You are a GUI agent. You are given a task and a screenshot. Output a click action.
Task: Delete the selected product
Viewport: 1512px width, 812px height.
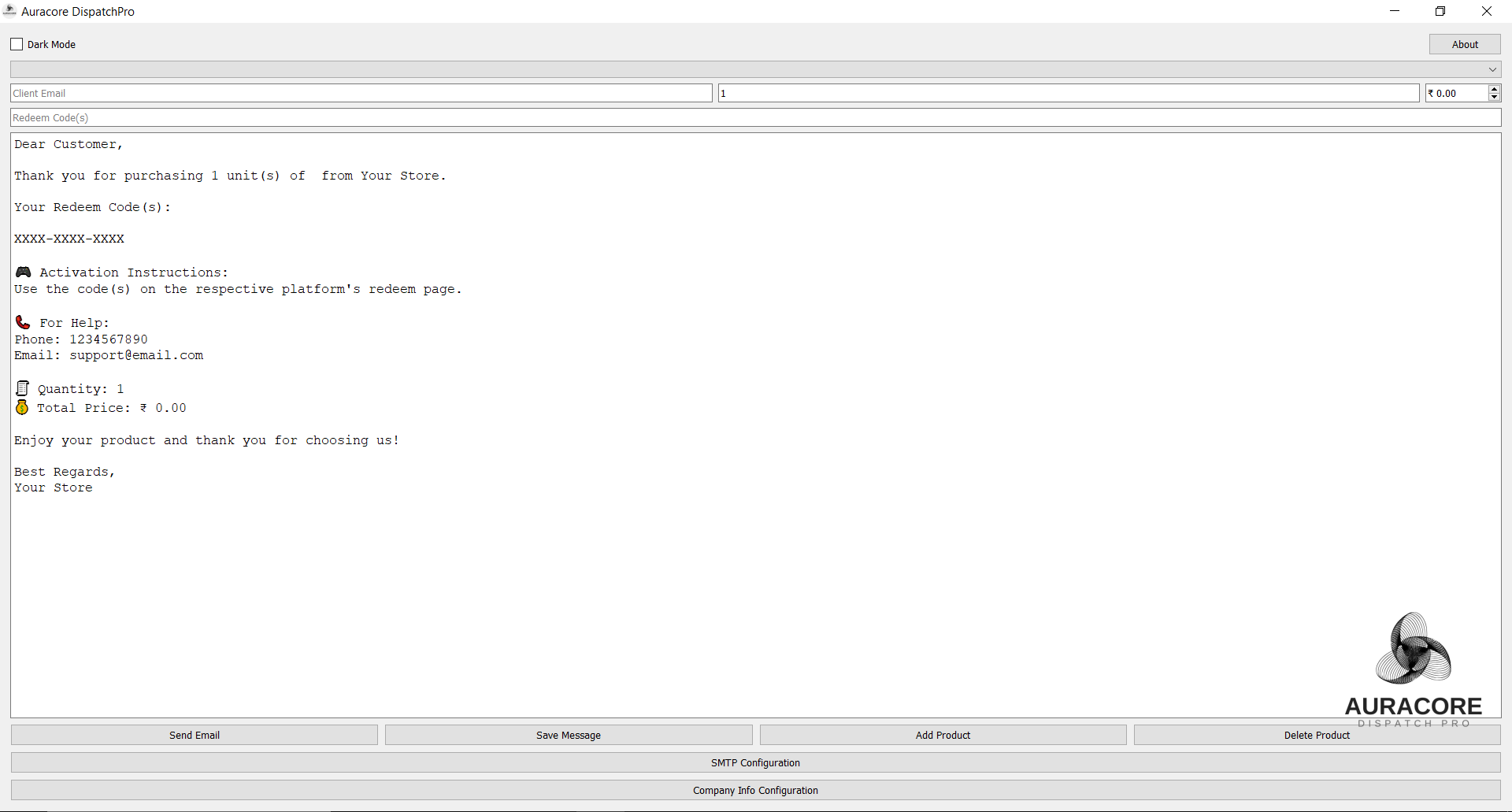click(x=1316, y=735)
